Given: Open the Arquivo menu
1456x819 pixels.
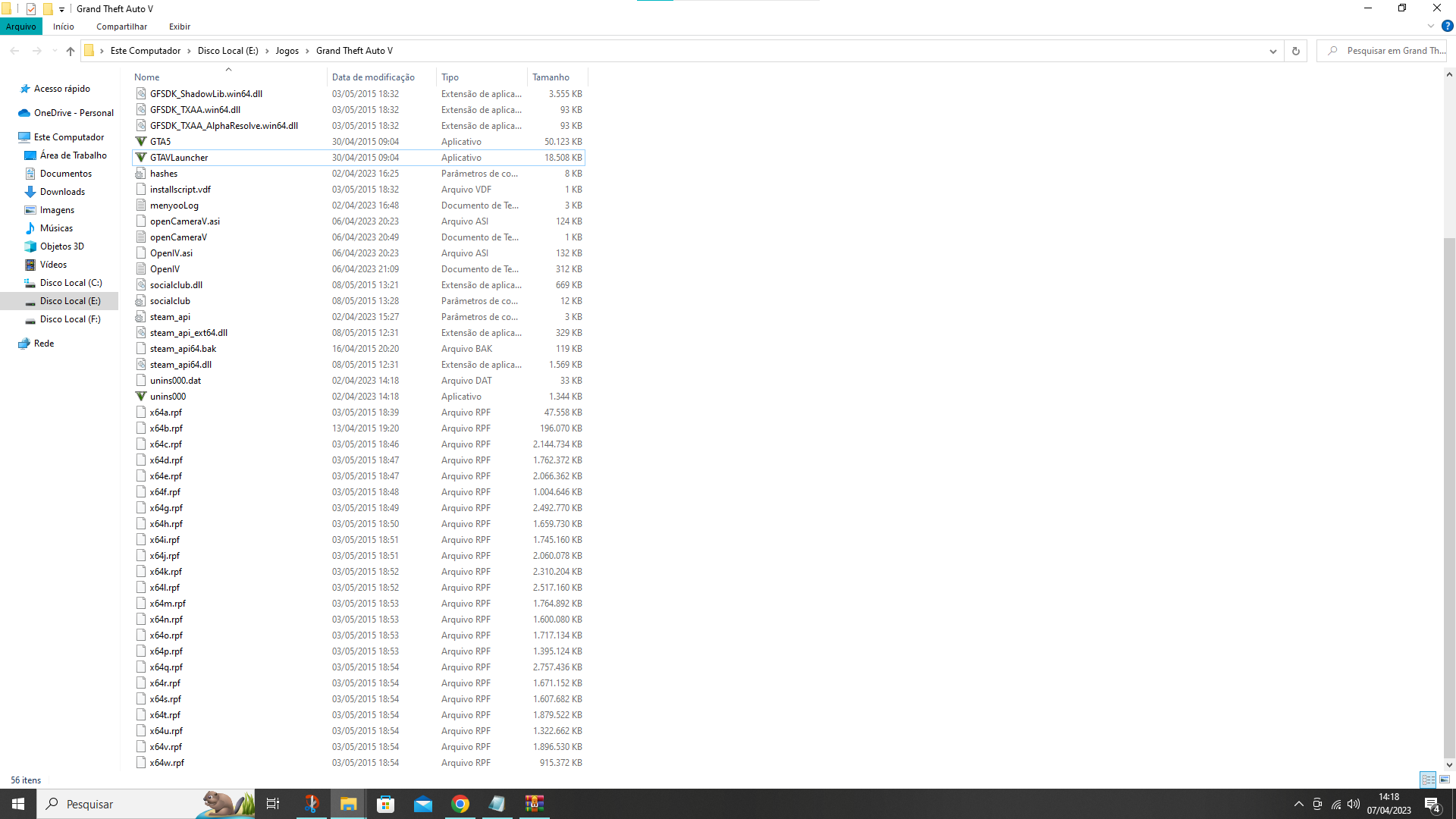Looking at the screenshot, I should [x=20, y=27].
